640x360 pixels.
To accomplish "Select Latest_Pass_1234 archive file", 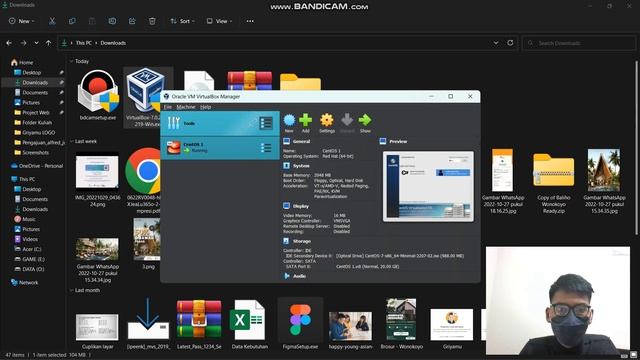I will click(x=199, y=324).
